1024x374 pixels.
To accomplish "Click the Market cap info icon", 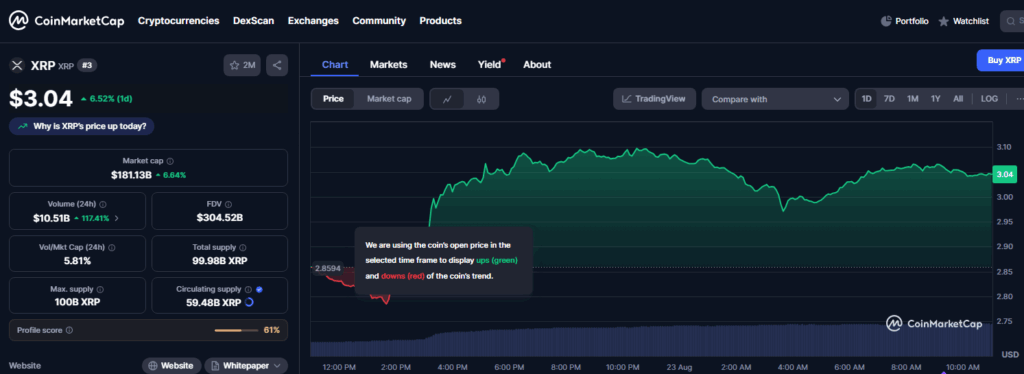I will pos(170,161).
